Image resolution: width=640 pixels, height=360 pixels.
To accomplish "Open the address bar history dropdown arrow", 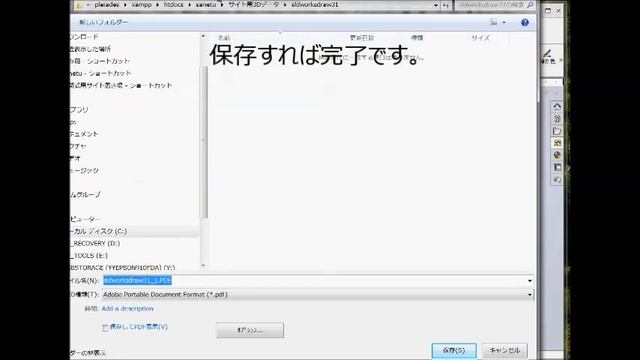I will (x=436, y=5).
